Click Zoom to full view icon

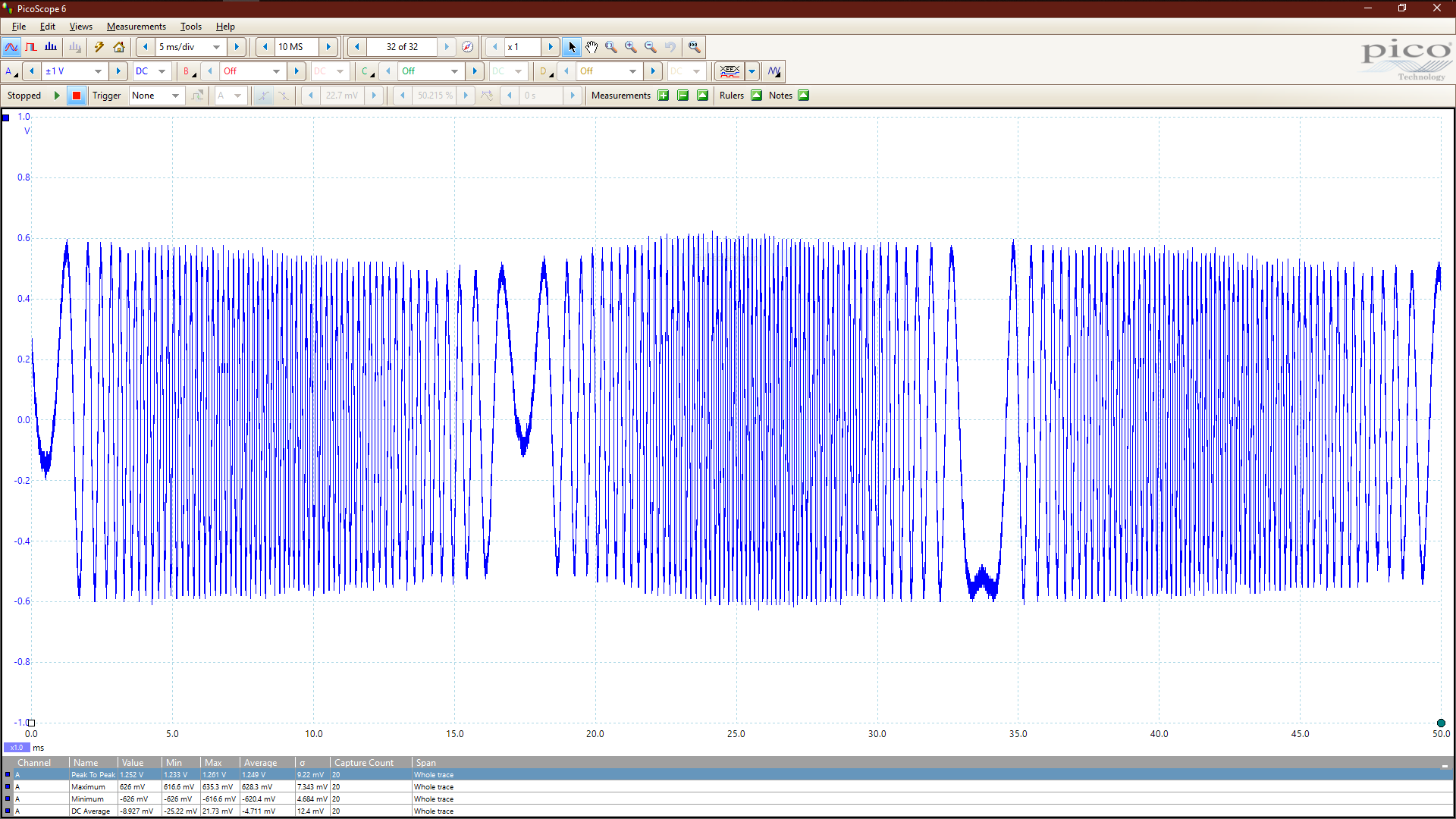coord(694,47)
